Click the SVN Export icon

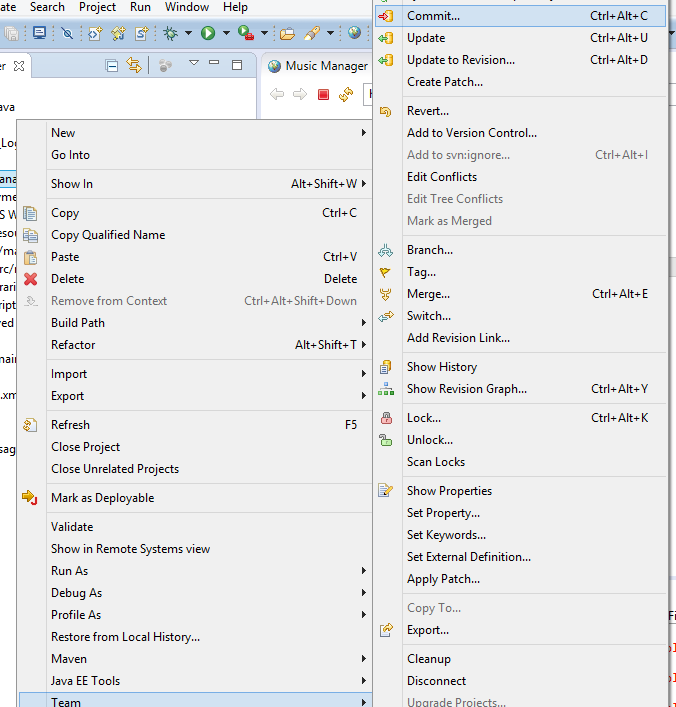[x=386, y=630]
